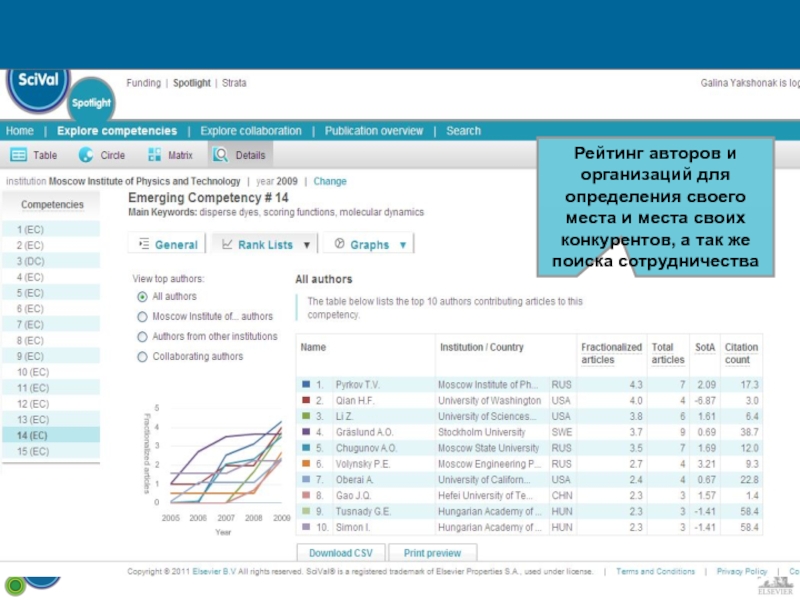Click University of Washington institution cell
800x600 pixels.
point(489,401)
